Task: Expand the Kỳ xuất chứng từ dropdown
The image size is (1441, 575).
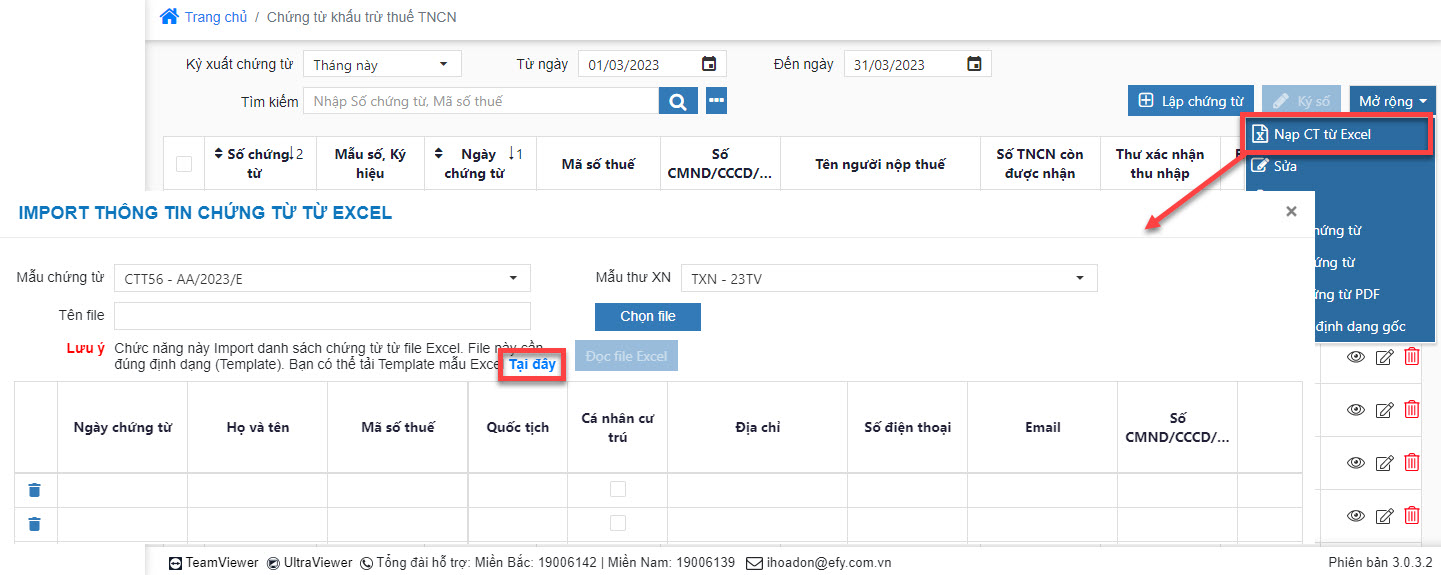Action: point(382,65)
